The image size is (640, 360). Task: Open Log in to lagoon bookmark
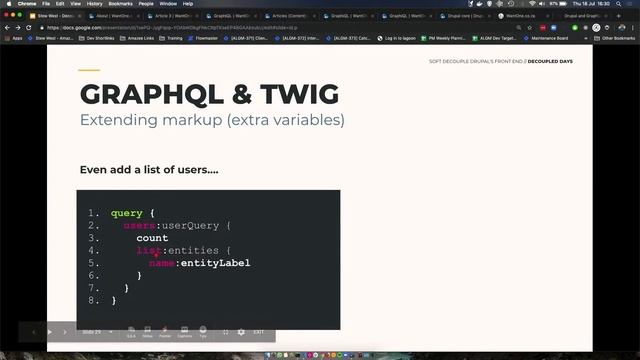[396, 38]
